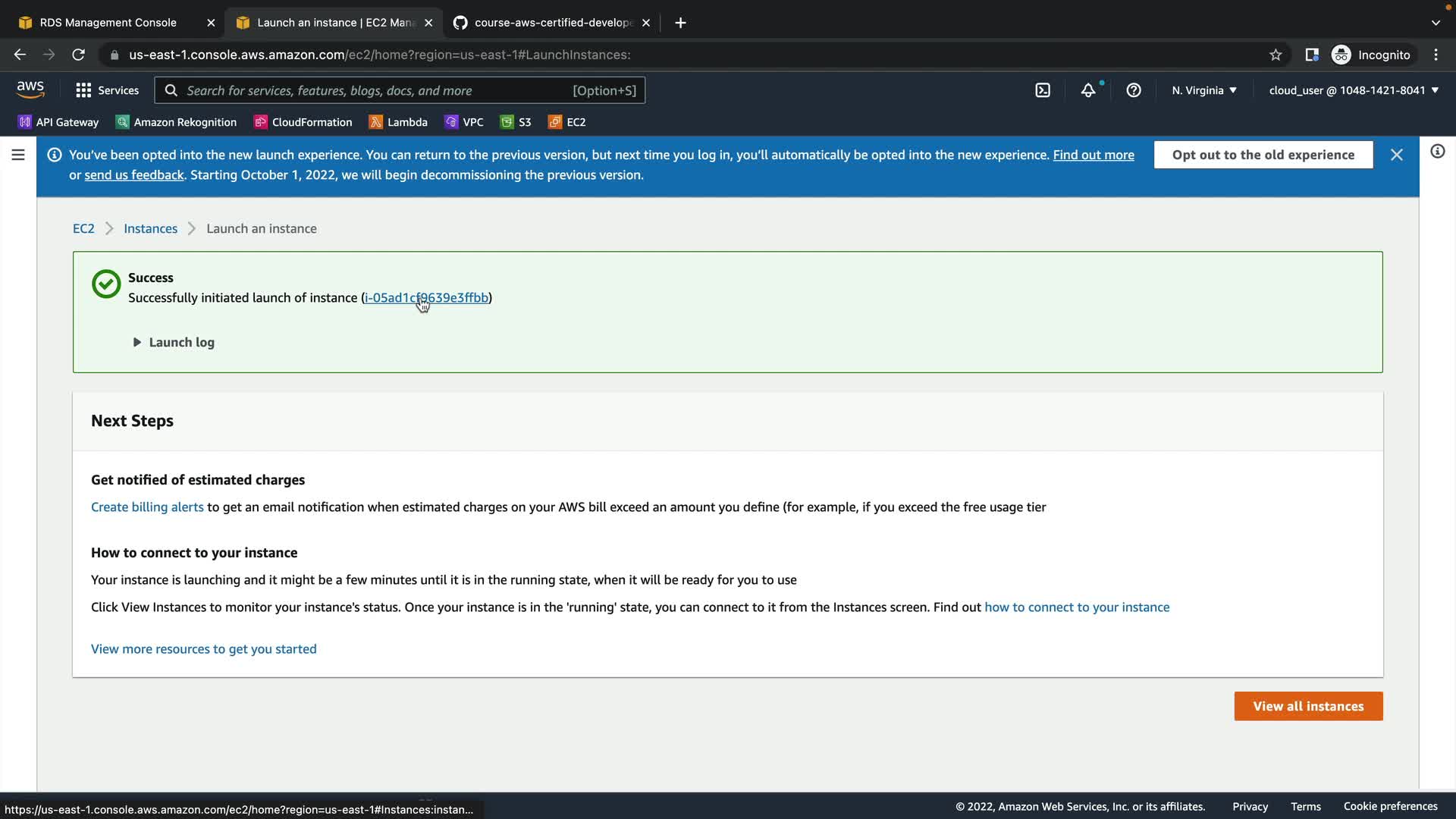The image size is (1456, 819).
Task: Switch to RDS Management Console tab
Action: 108,23
